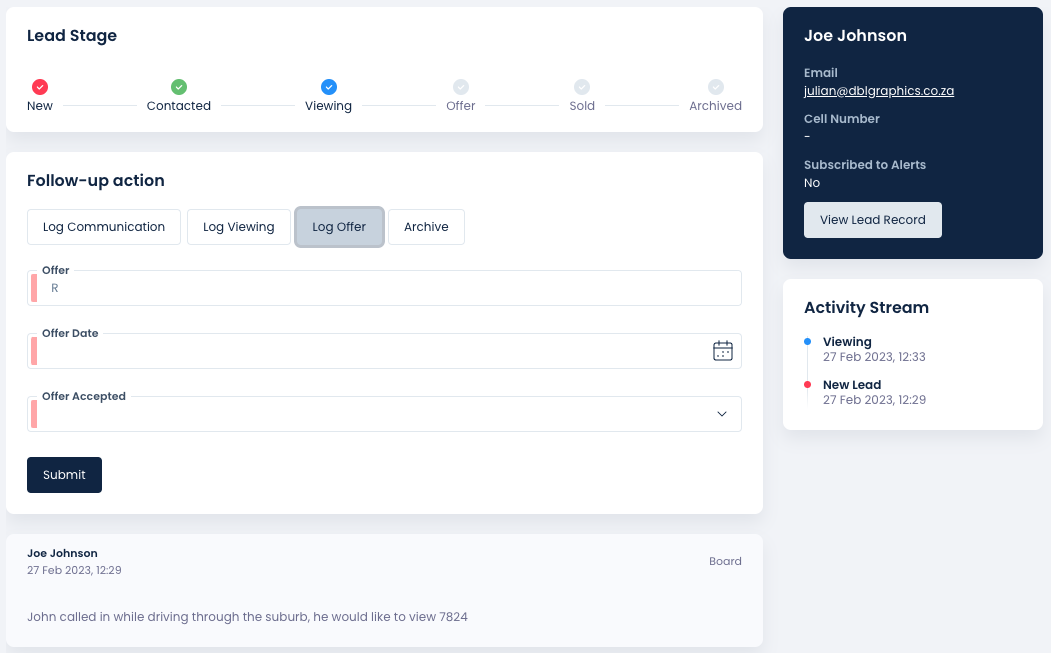Click the green Contacted stage checkmark
Image resolution: width=1051 pixels, height=653 pixels.
click(178, 87)
